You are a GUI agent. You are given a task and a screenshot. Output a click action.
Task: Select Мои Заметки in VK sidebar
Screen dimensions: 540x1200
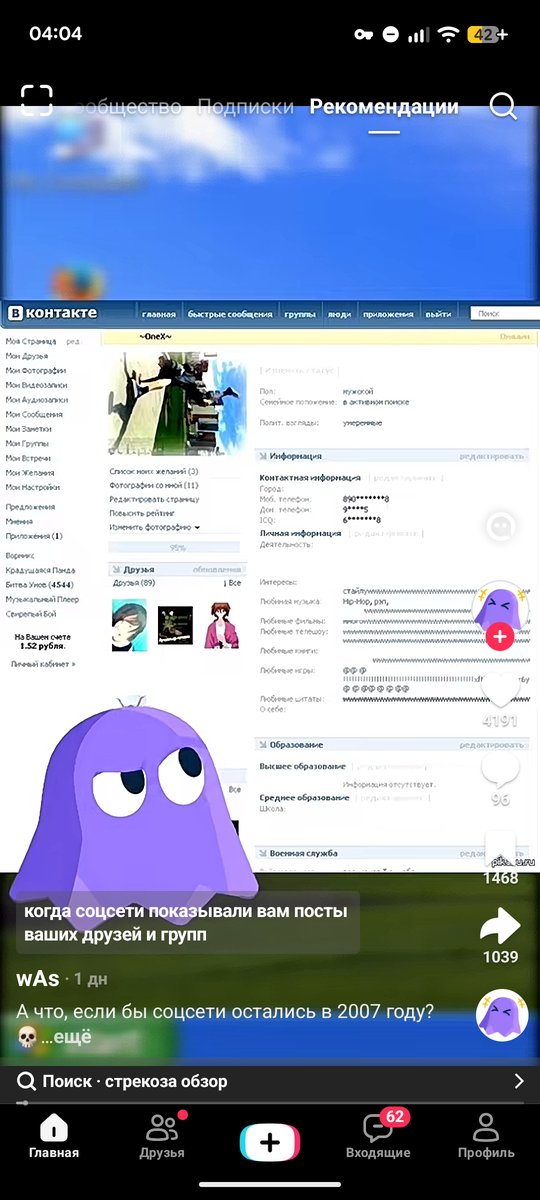[x=30, y=428]
